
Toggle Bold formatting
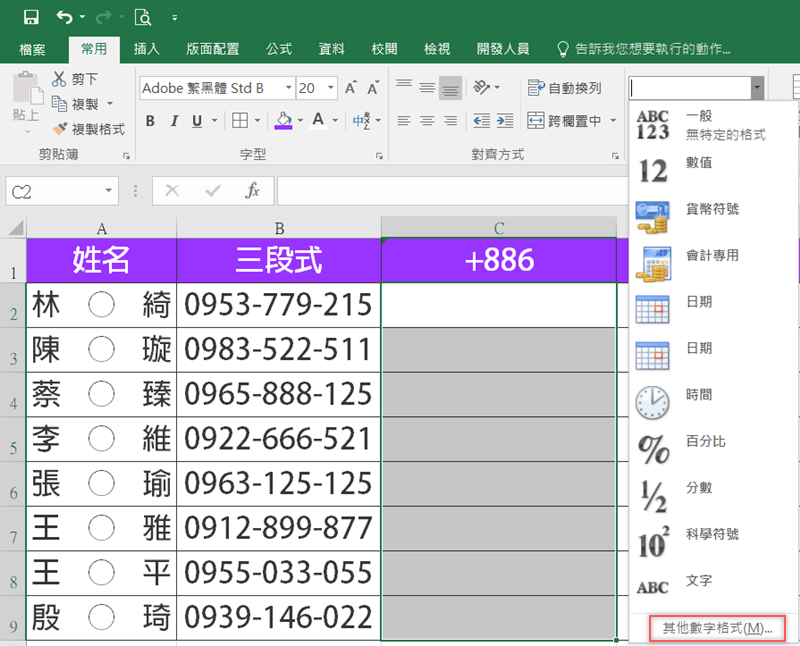150,121
